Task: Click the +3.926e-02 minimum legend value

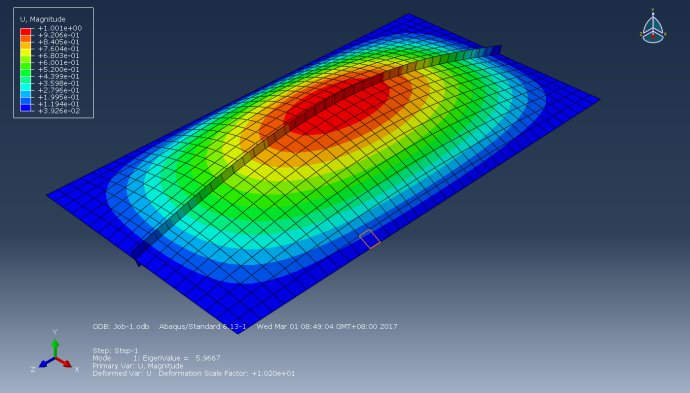Action: tap(59, 111)
